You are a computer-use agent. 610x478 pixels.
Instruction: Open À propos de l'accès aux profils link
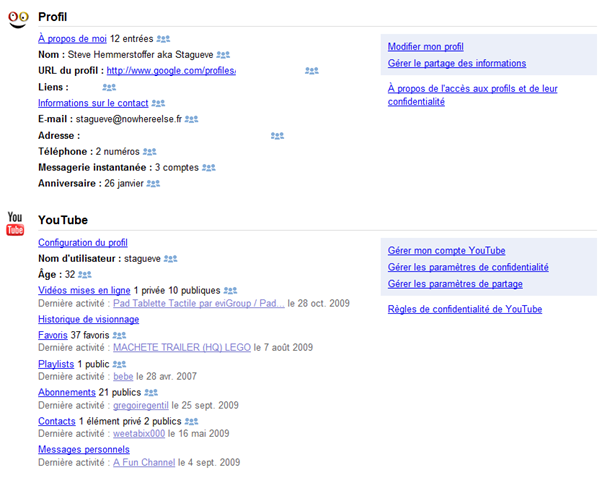click(x=473, y=95)
